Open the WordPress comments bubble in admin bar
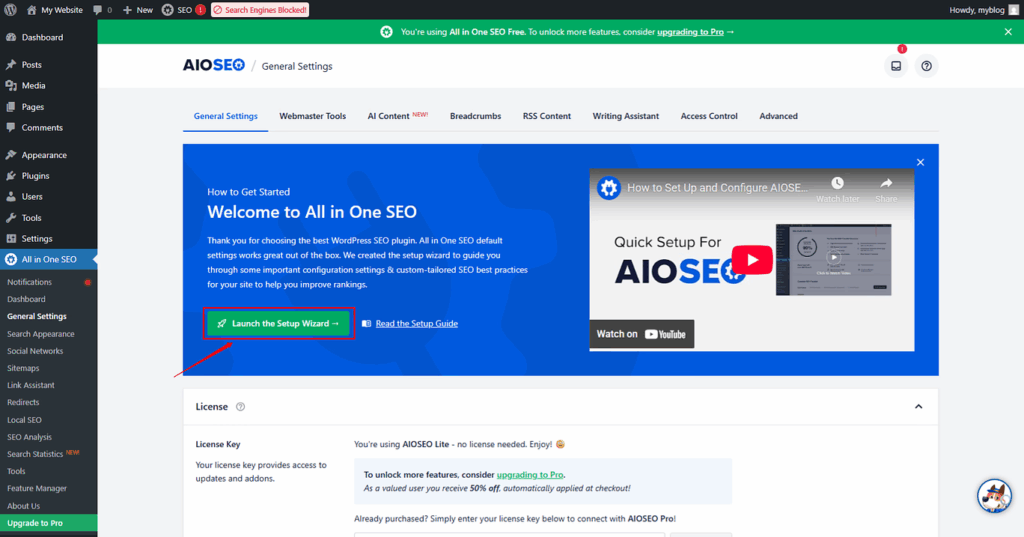 coord(101,10)
